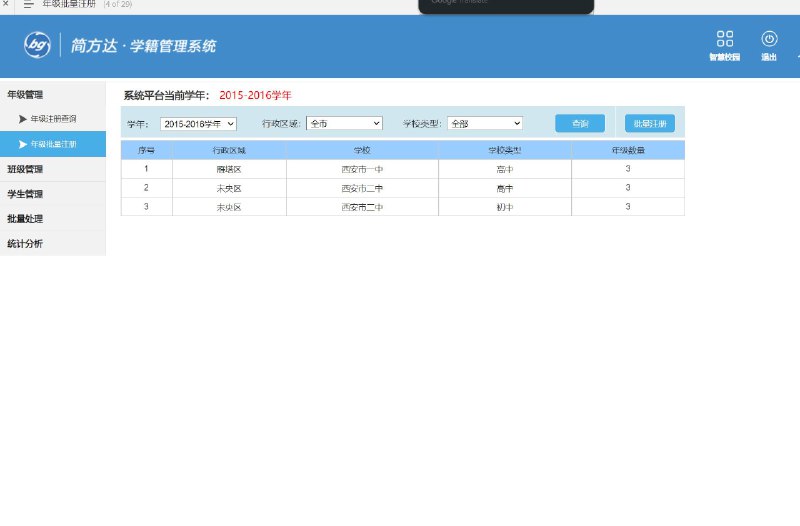Click 未央区 cell in row 3
The height and width of the screenshot is (526, 800).
point(229,207)
